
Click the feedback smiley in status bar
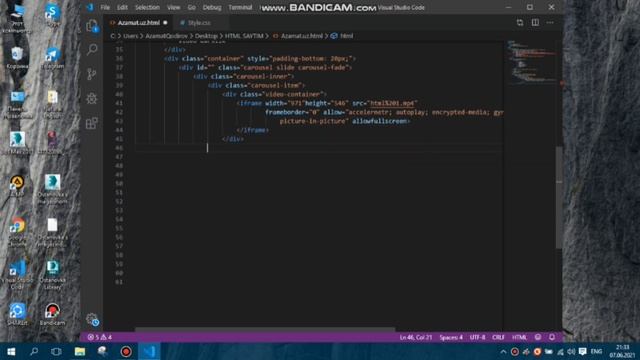538,337
